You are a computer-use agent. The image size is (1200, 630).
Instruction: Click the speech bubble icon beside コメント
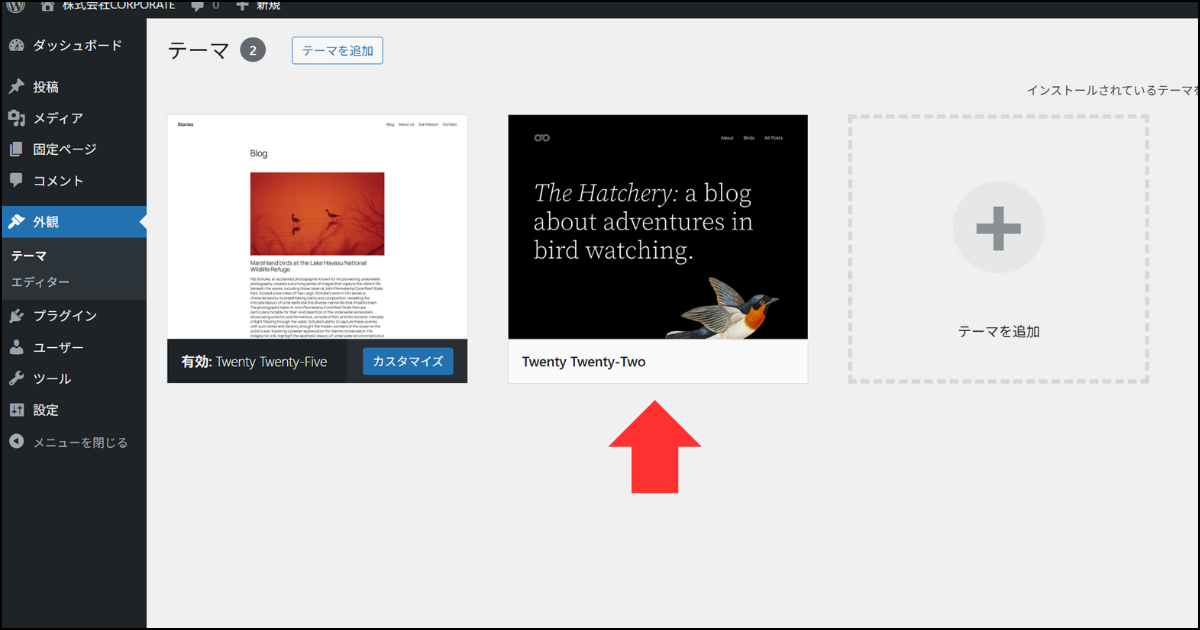pos(17,181)
